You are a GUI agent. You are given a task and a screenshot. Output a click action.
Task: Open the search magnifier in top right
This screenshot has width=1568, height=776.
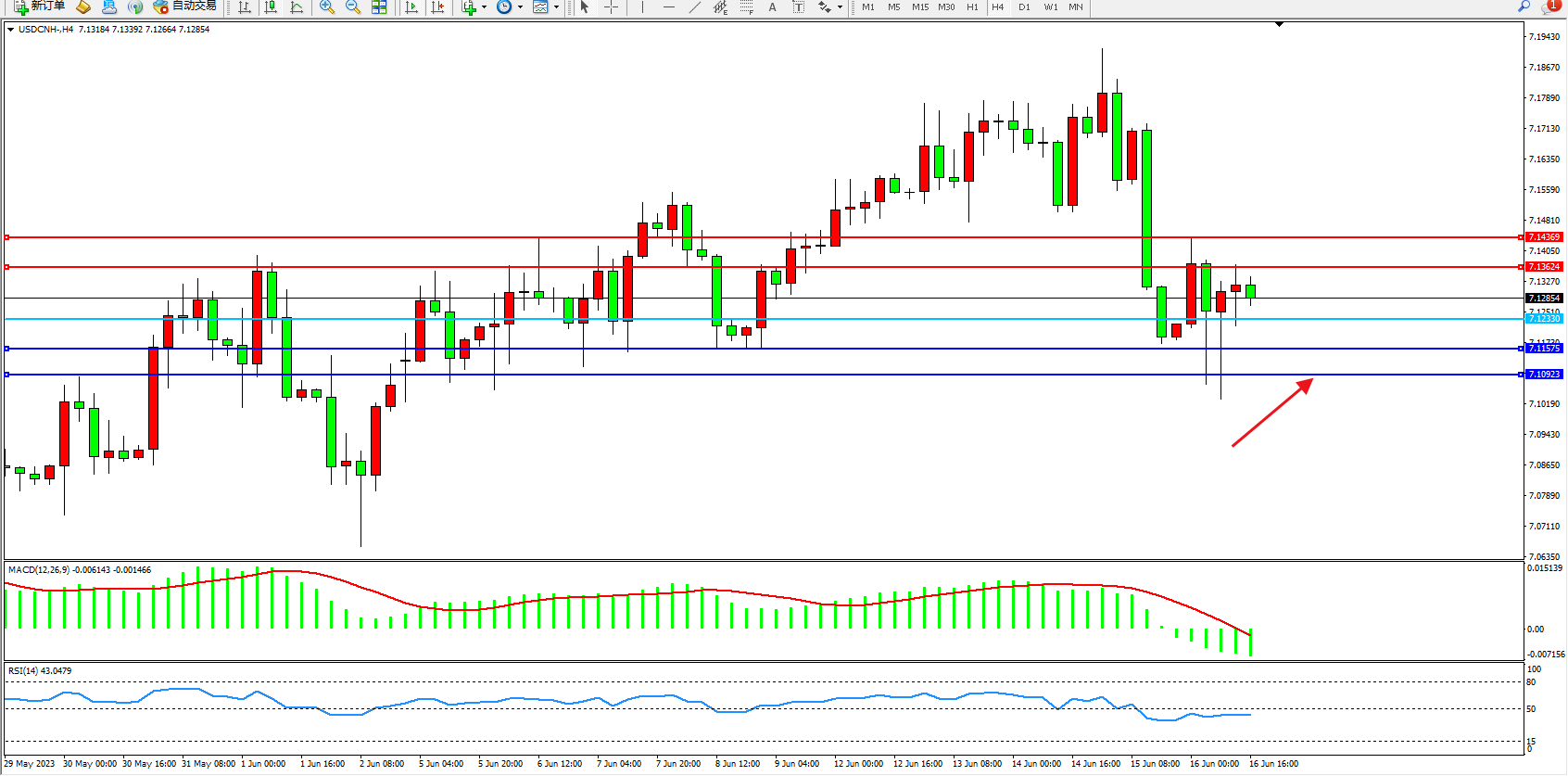click(1524, 6)
